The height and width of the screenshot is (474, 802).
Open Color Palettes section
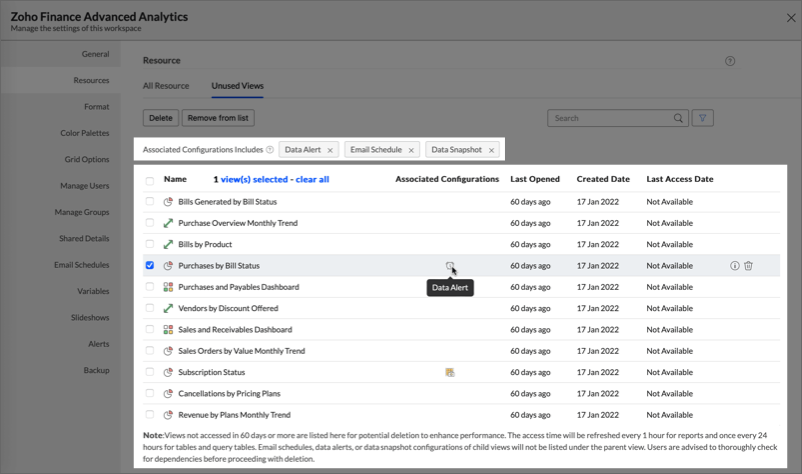pos(60,133)
